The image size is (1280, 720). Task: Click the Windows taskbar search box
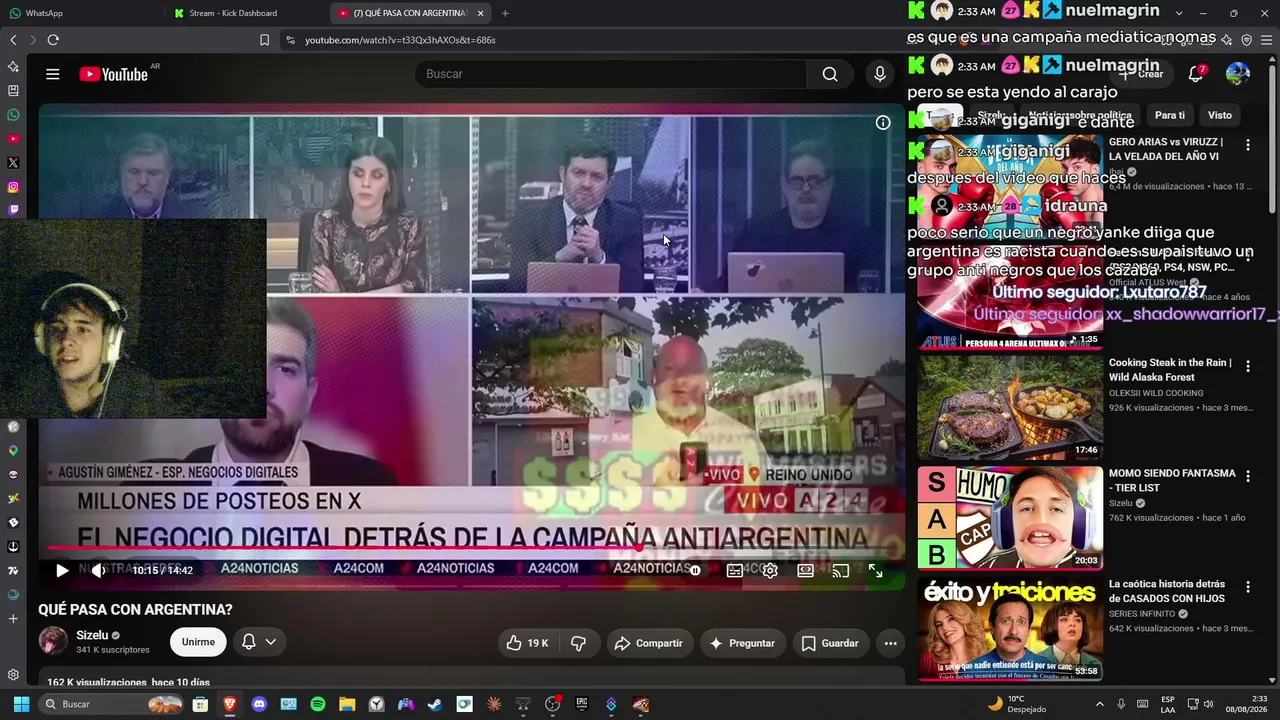112,704
